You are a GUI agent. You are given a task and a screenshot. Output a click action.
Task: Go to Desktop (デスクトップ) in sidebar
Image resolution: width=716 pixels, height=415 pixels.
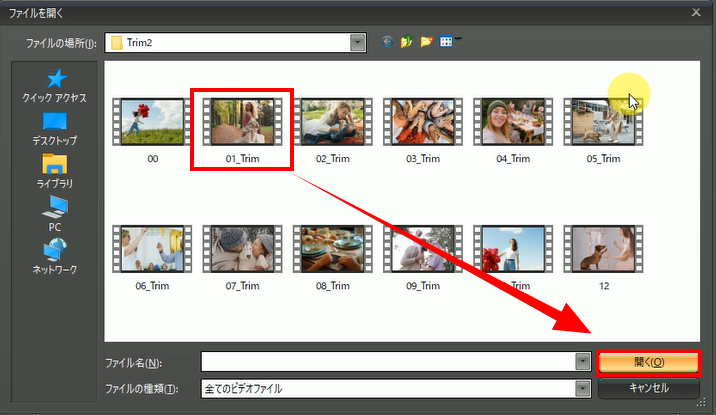coord(54,128)
